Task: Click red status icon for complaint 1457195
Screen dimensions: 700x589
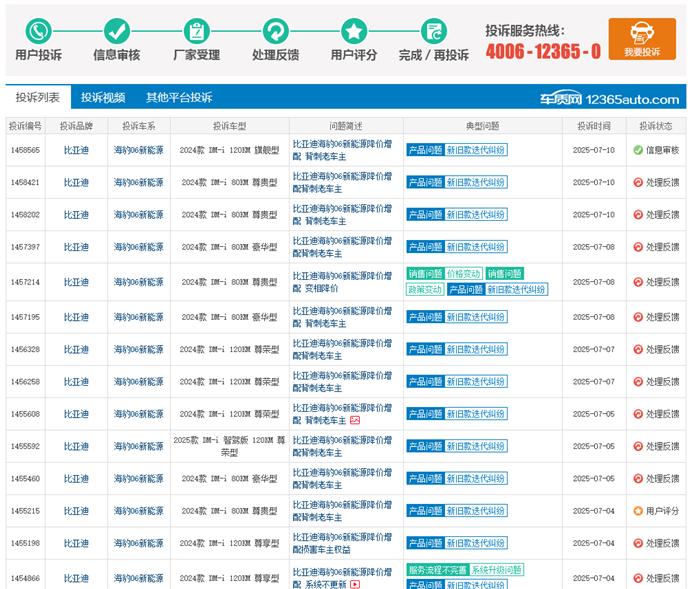Action: 638,317
